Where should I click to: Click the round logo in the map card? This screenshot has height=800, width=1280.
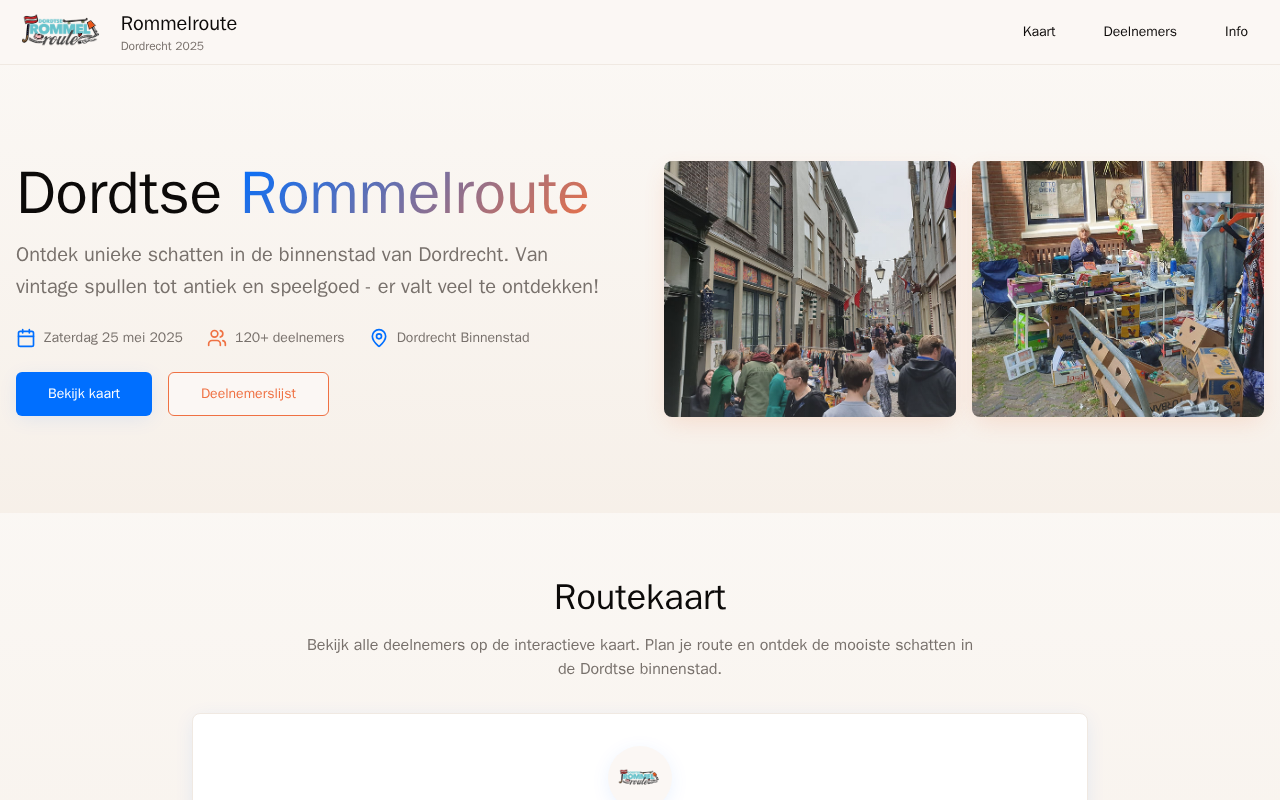pos(639,776)
